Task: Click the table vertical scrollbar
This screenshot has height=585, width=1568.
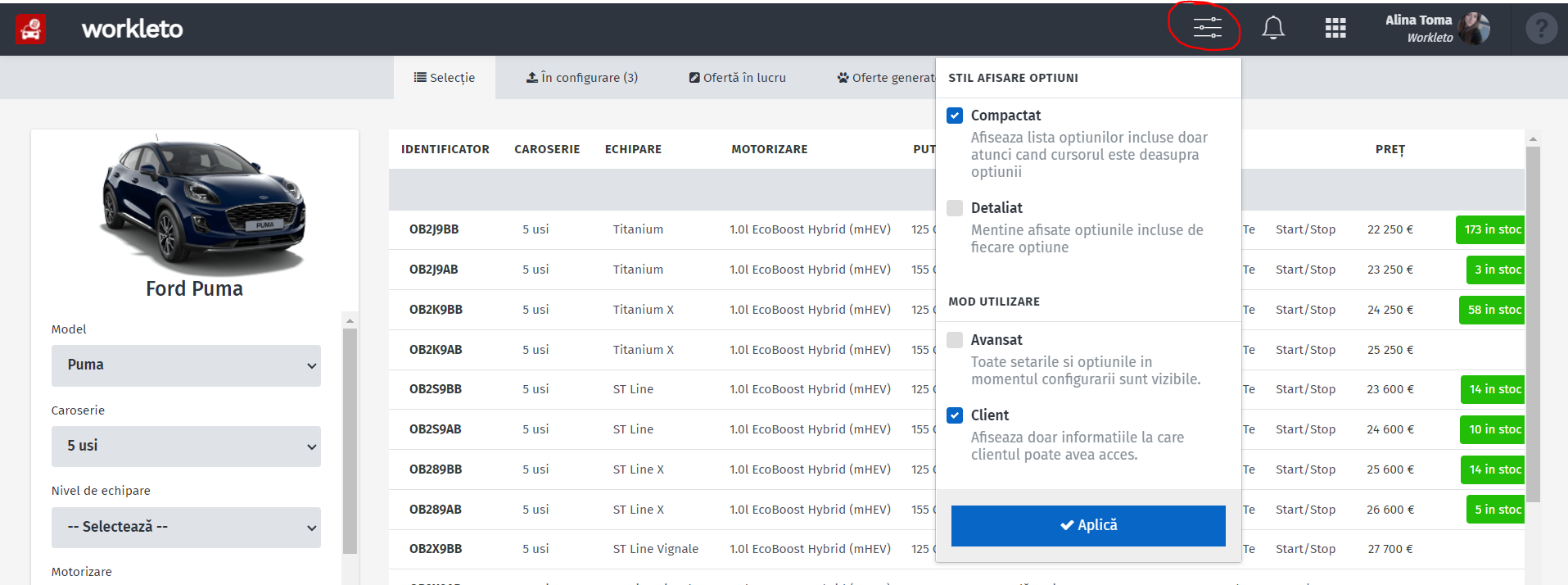Action: point(1533,324)
